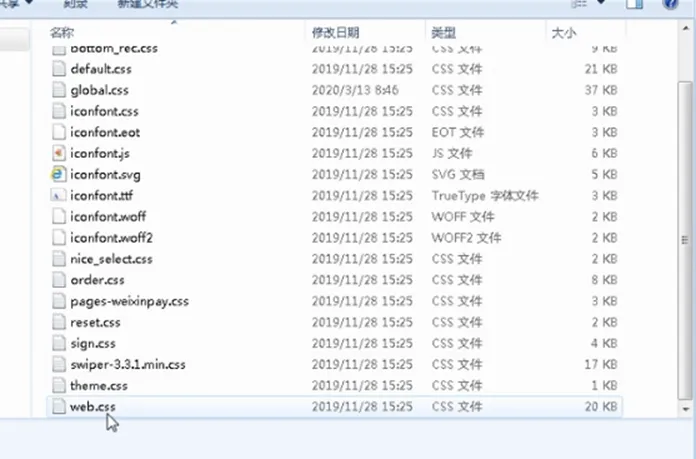
Task: Click the iconfont.eot file icon
Action: 59,132
